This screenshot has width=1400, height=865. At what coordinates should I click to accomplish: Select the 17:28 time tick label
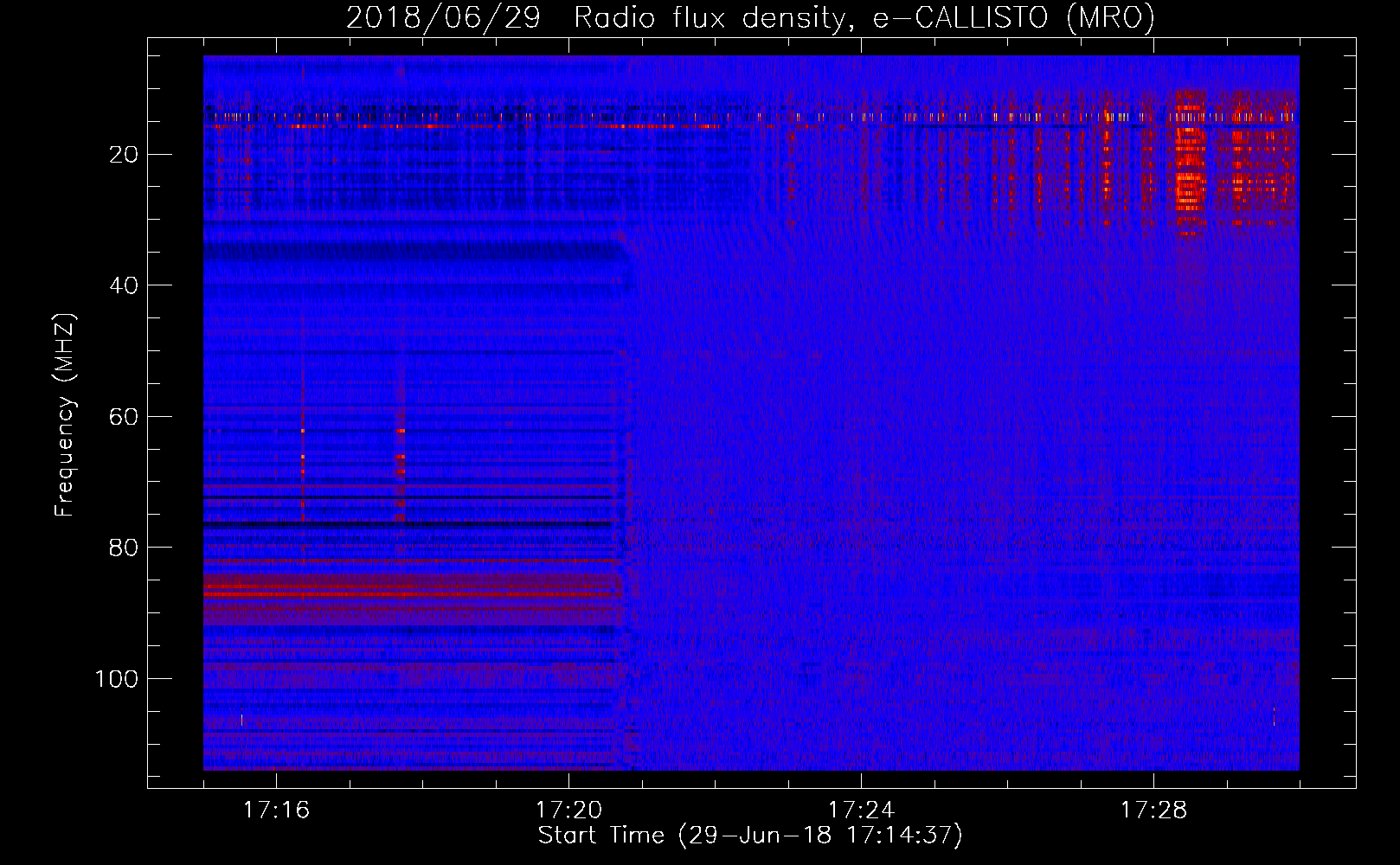tap(1153, 811)
